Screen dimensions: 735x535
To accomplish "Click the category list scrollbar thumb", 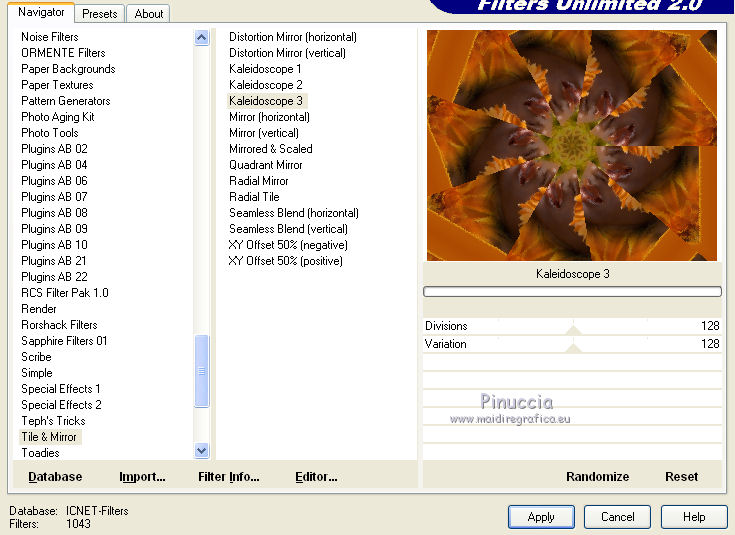I will (202, 371).
